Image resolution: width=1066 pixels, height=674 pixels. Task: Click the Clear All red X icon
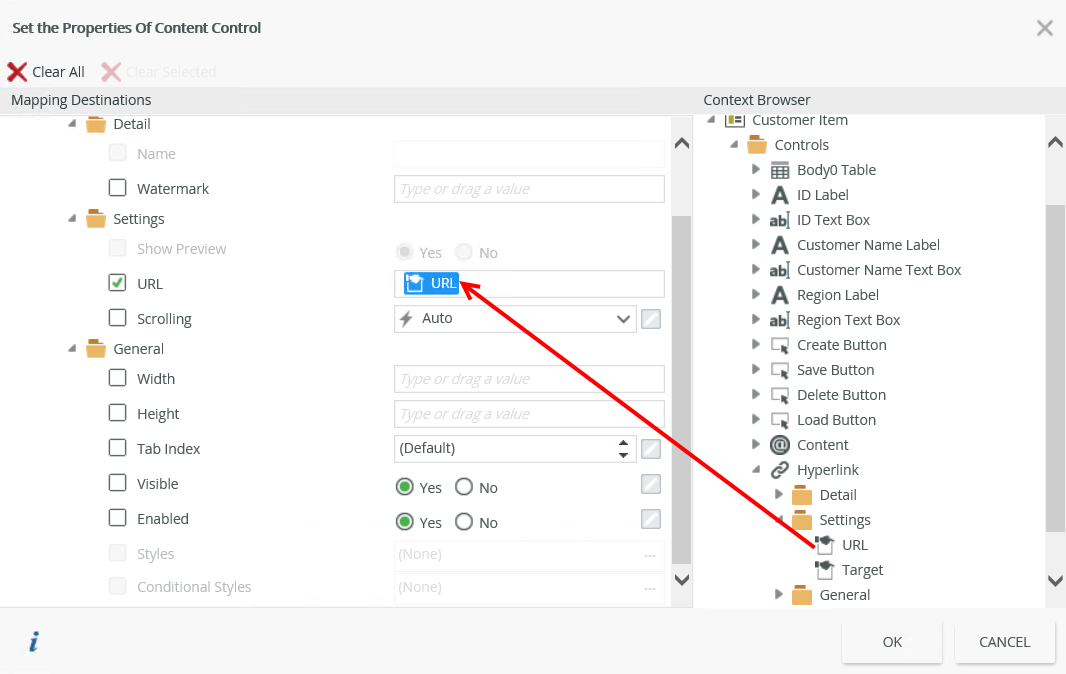17,72
